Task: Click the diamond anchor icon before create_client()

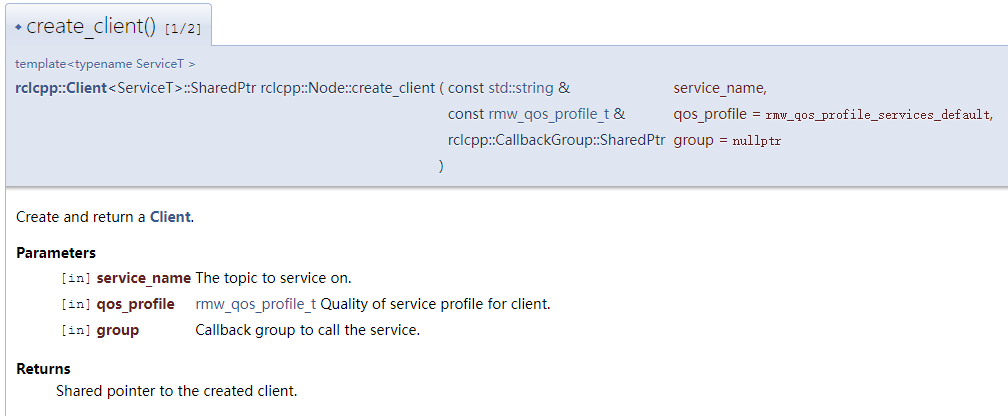Action: (18, 27)
